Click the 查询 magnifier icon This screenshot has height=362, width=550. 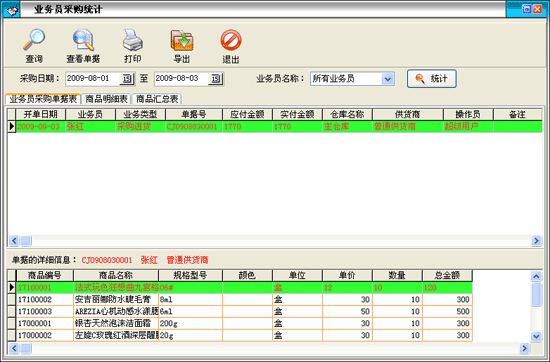pos(34,40)
